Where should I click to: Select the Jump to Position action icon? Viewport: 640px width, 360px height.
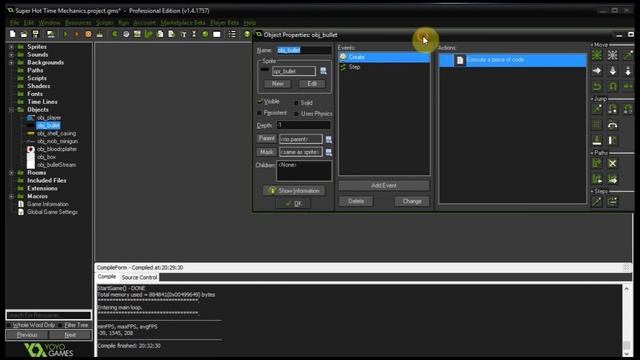click(597, 109)
